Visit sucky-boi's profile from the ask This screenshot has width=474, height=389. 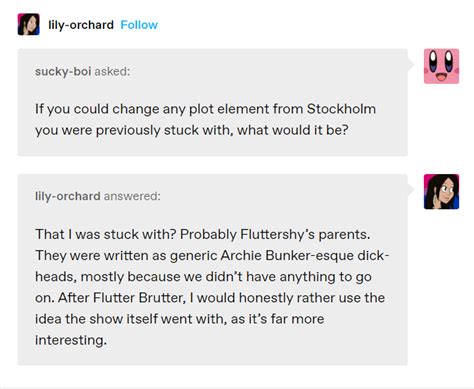point(63,71)
